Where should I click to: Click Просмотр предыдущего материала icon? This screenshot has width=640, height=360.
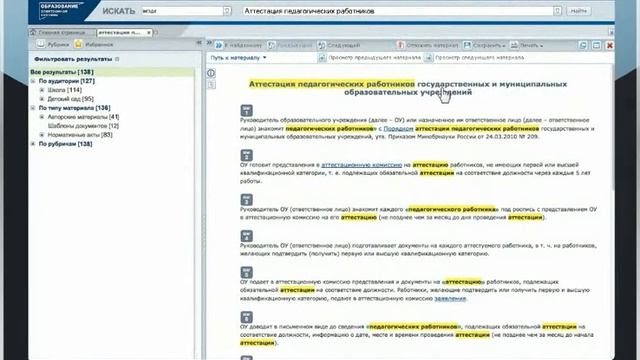click(x=322, y=58)
